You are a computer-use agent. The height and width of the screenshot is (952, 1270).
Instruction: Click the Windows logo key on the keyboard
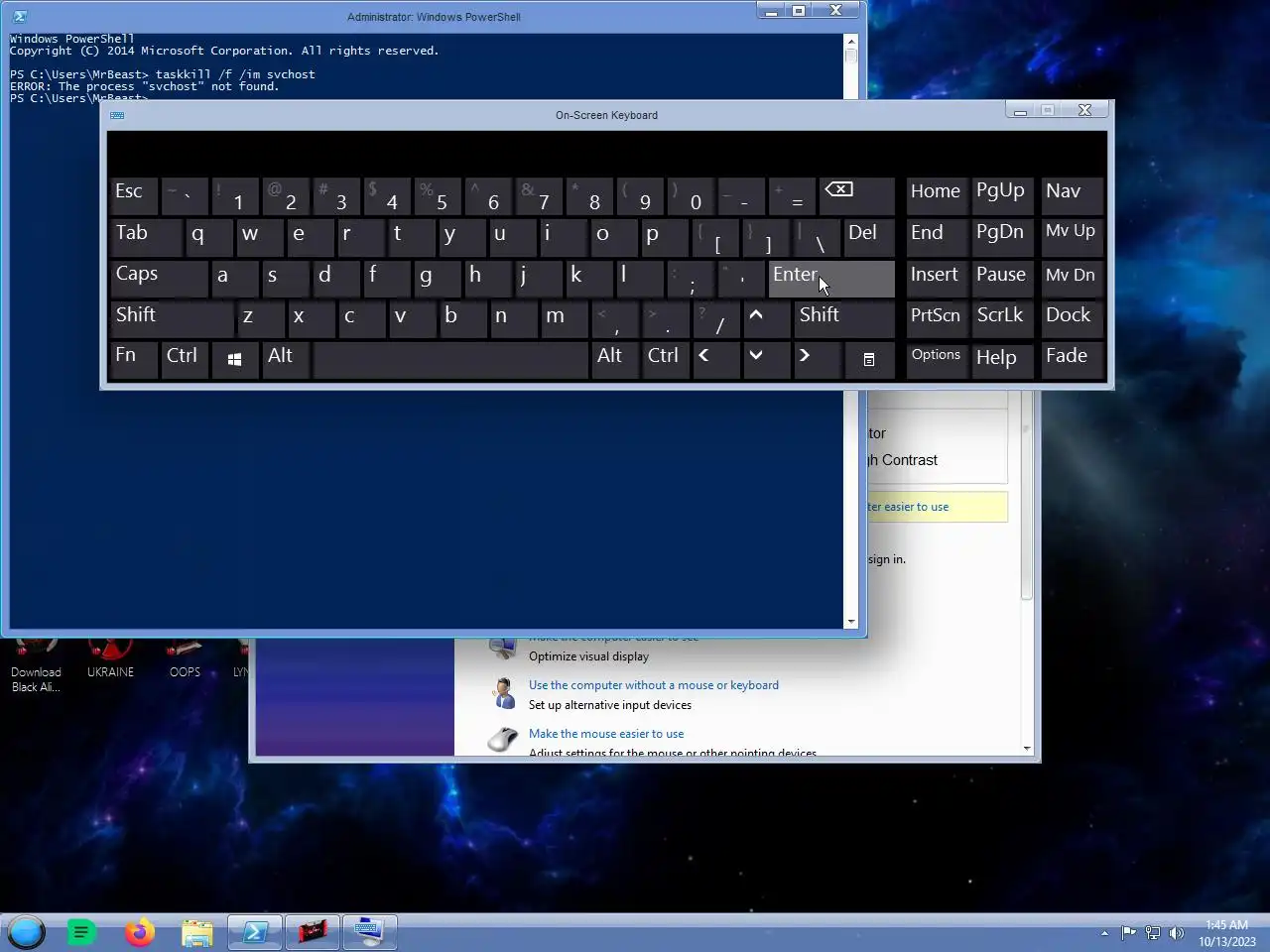coord(235,359)
